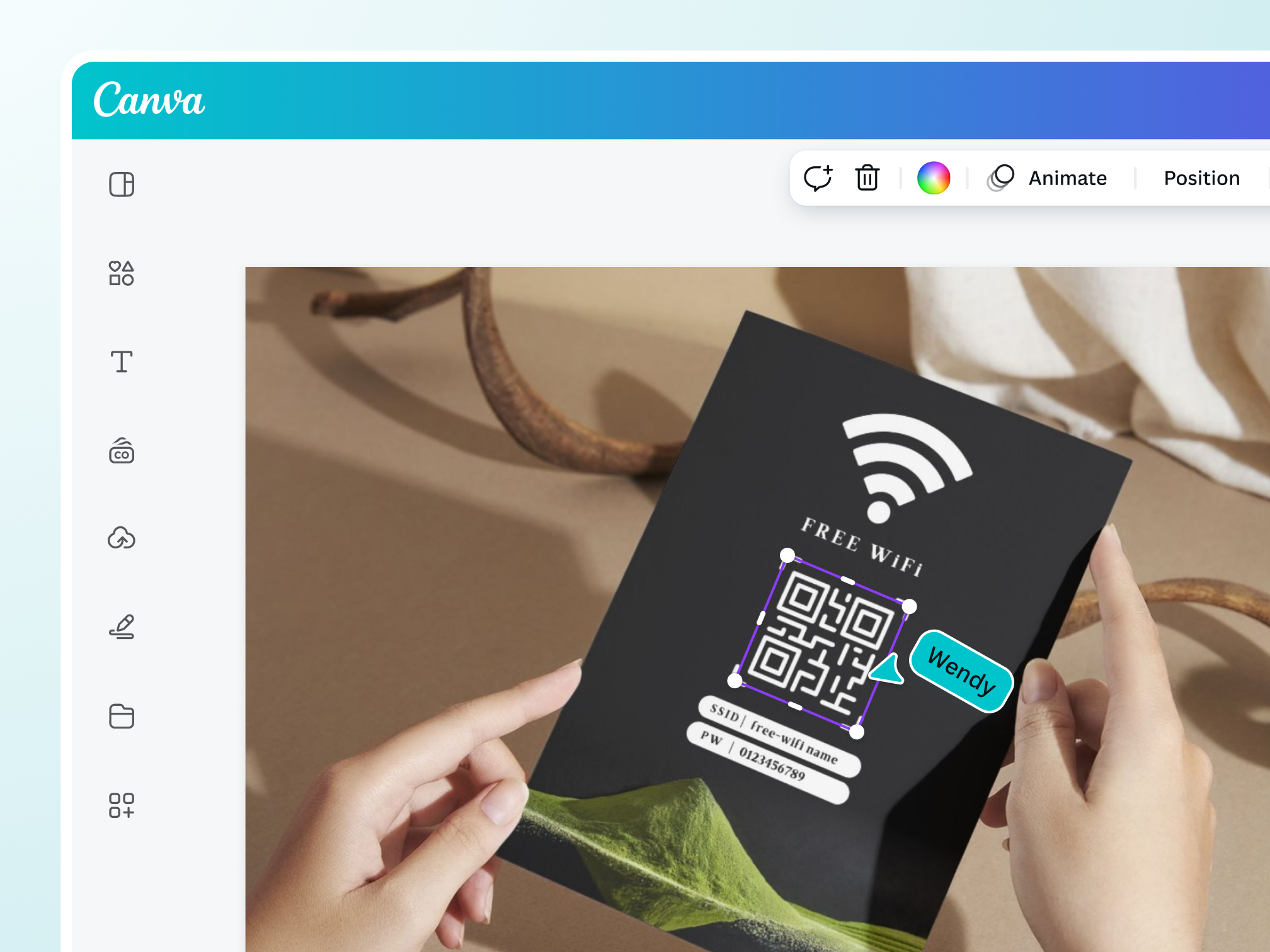
Task: Open the Apps grid-plus icon
Action: 122,805
